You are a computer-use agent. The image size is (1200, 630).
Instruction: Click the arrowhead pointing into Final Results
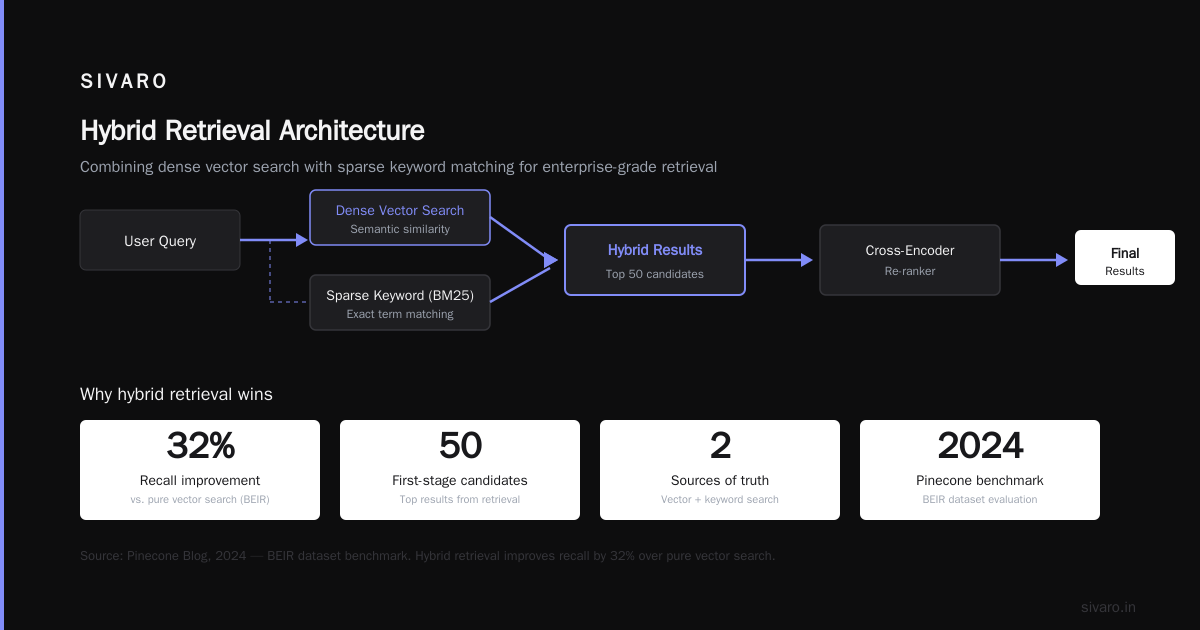tap(1062, 260)
